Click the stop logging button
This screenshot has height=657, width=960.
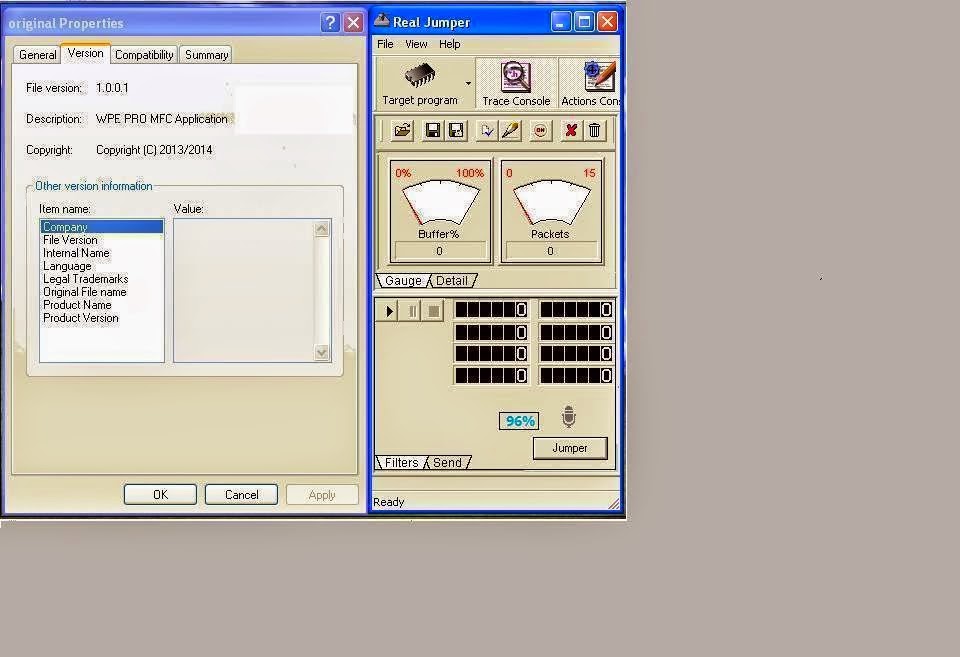click(x=433, y=311)
